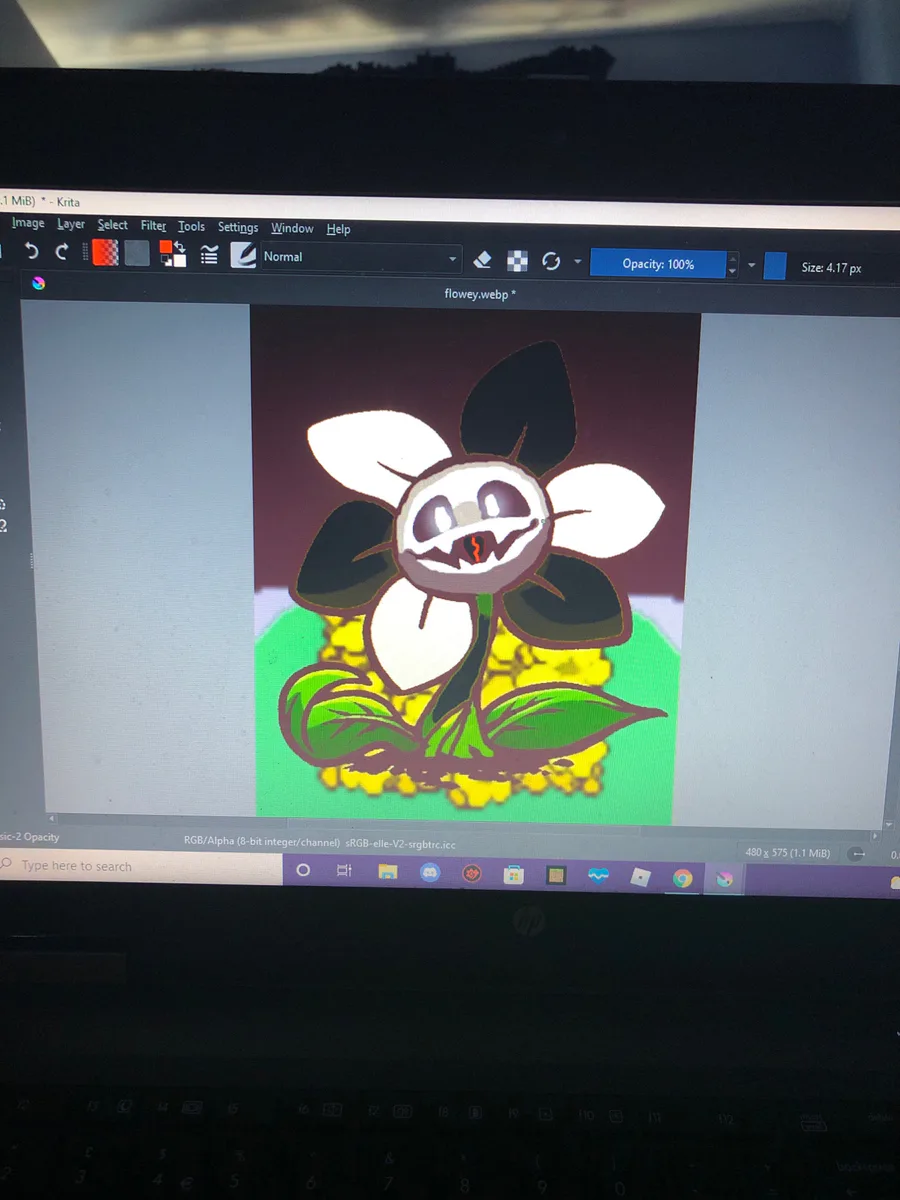Open the Settings menu
This screenshot has height=1200, width=900.
pos(238,228)
